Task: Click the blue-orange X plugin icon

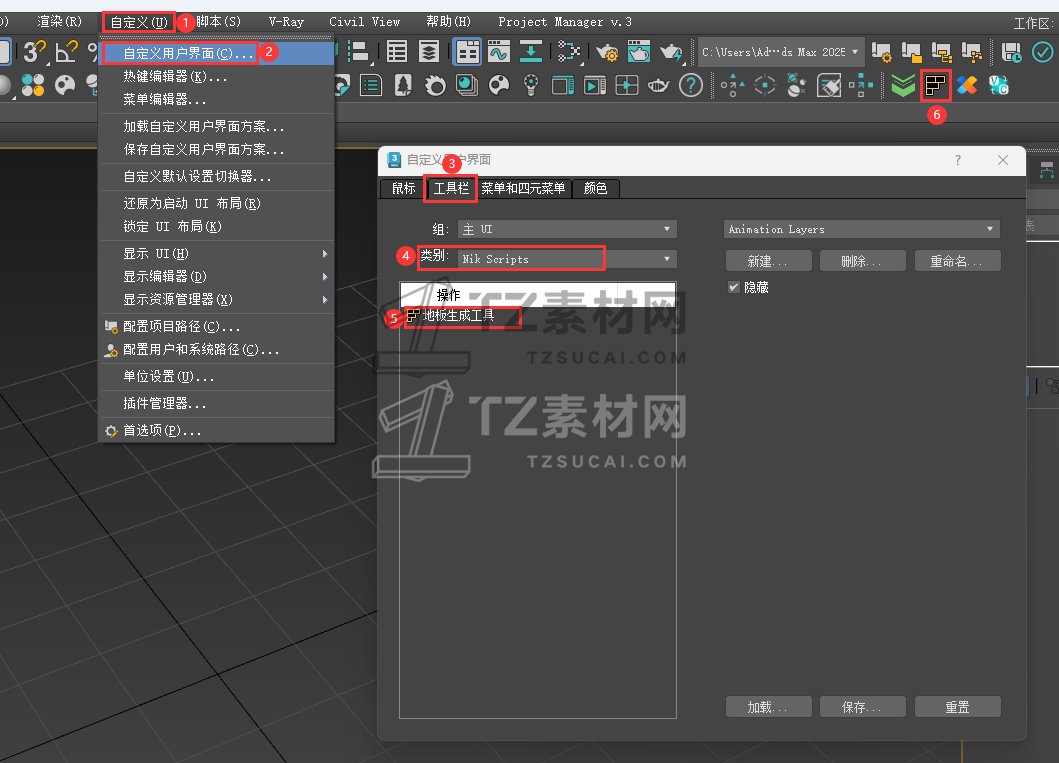Action: click(x=967, y=86)
